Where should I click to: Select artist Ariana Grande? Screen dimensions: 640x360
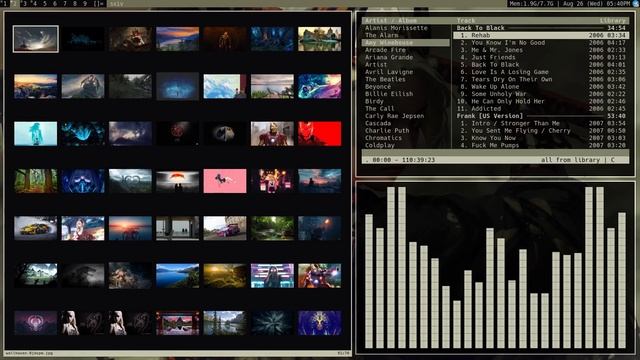coord(389,58)
